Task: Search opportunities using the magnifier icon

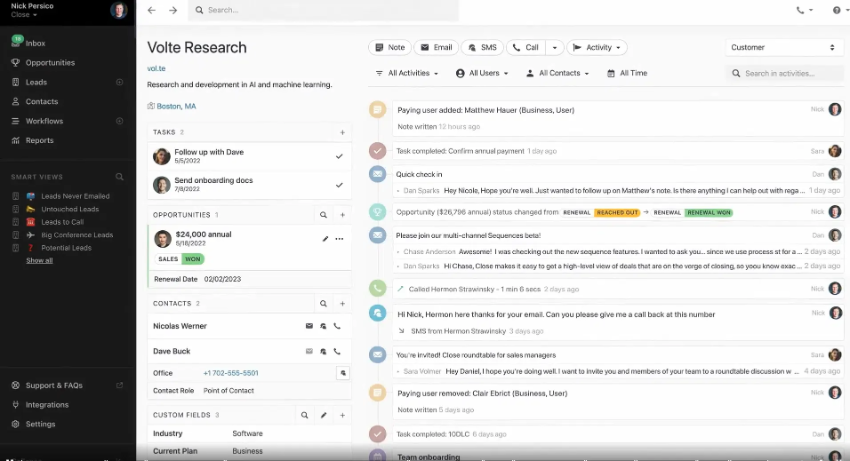Action: [323, 215]
